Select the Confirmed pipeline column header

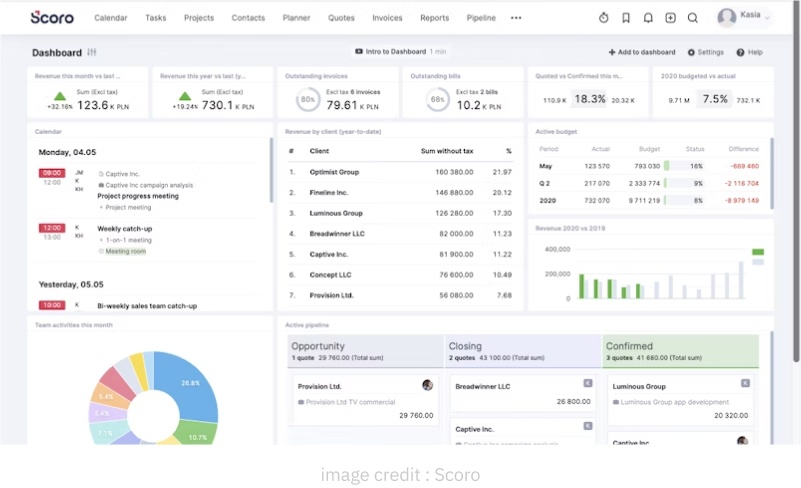[680, 351]
